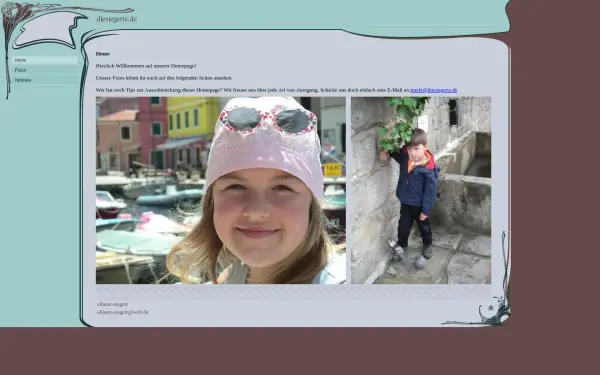Click the scroll-to-top double arrow icon

click(491, 308)
